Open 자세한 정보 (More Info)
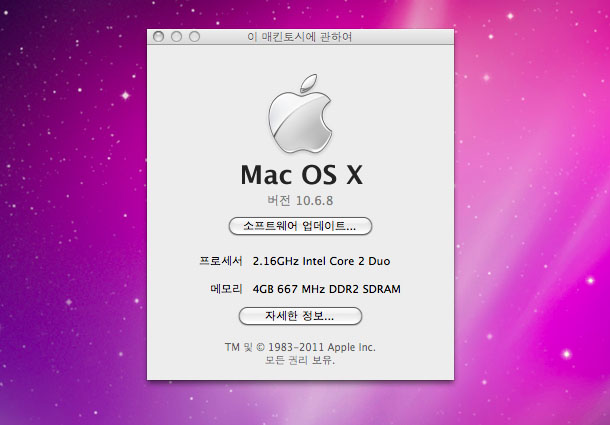This screenshot has height=425, width=610. click(300, 316)
